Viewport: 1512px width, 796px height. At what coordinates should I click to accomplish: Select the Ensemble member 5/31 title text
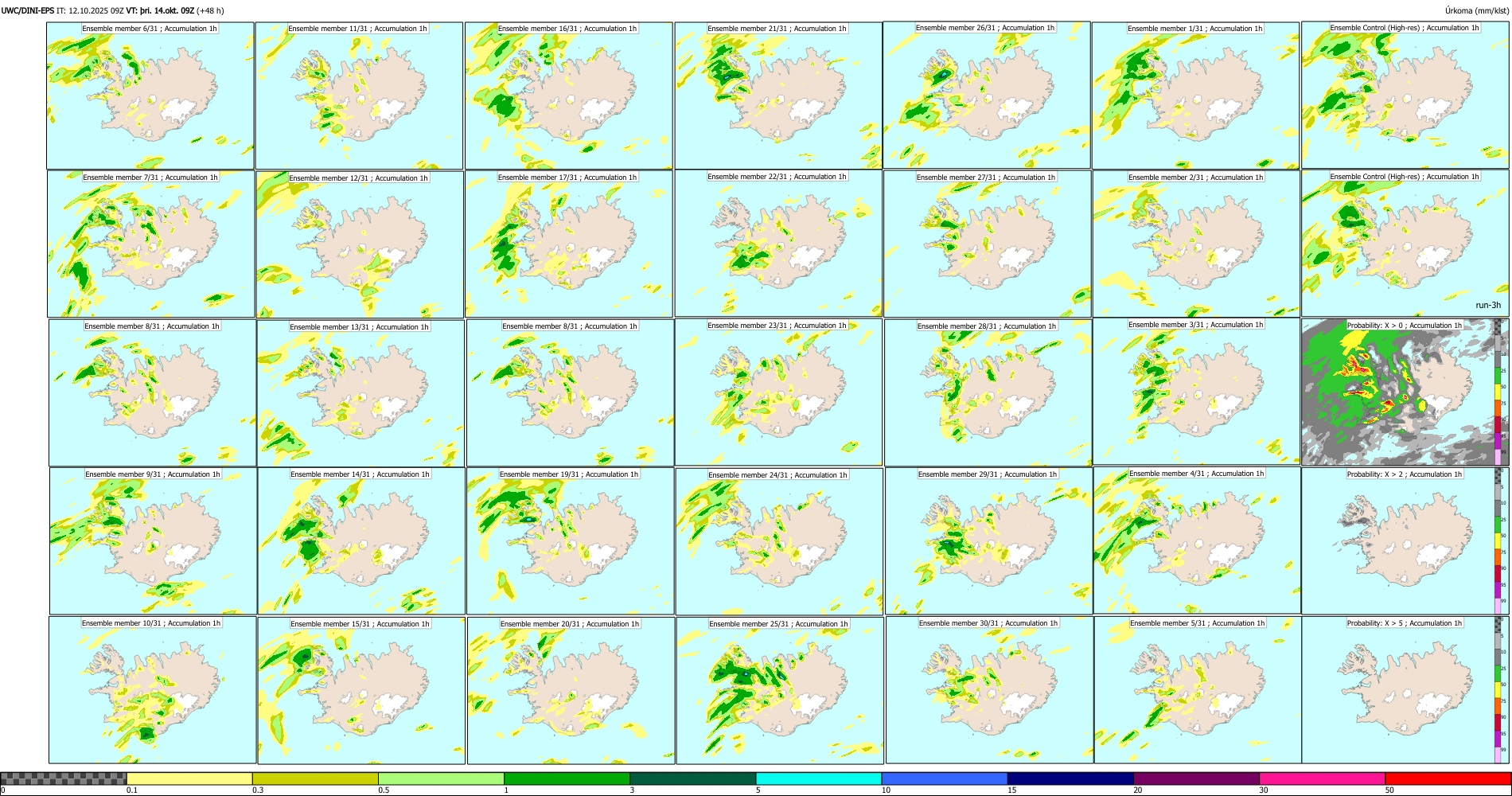coord(1197,623)
